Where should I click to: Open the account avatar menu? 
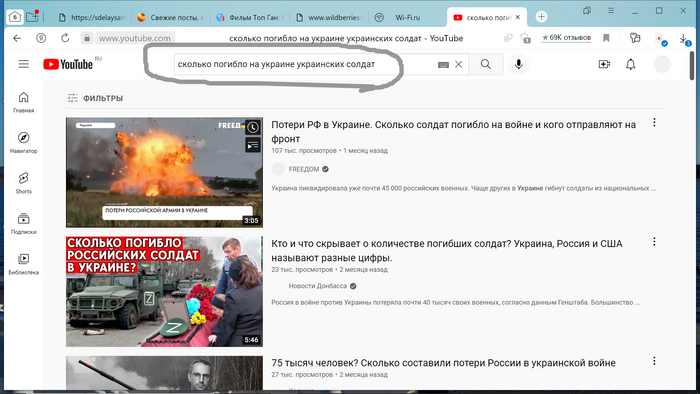click(x=662, y=64)
